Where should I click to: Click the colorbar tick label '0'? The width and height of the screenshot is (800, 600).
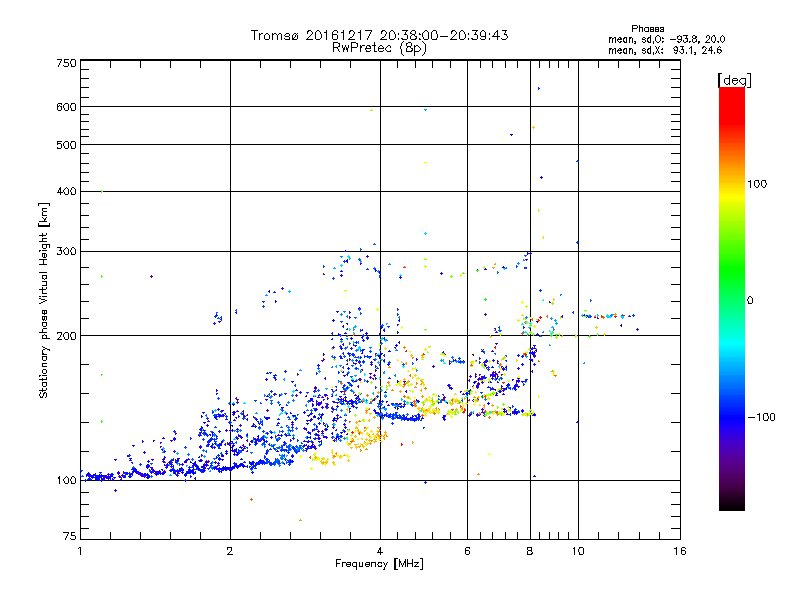coord(750,301)
